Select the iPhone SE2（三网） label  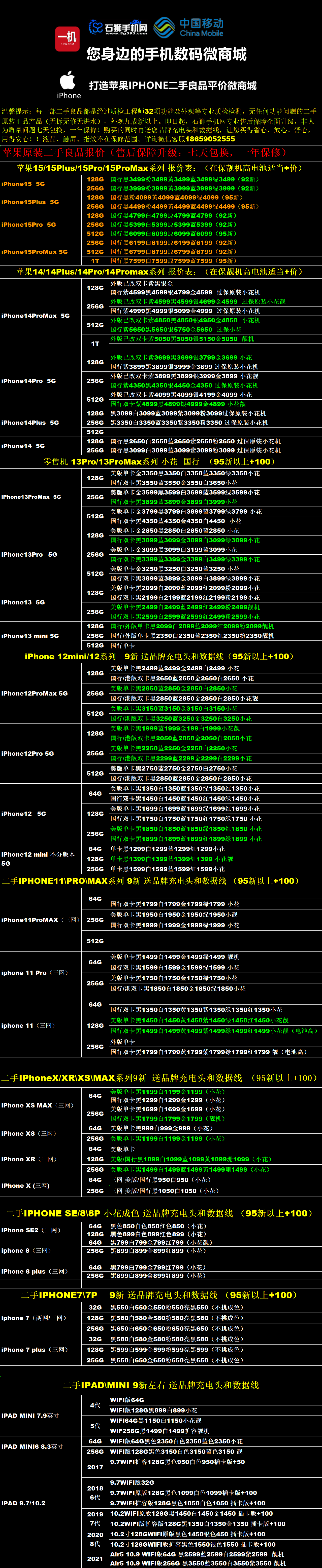[x=31, y=1230]
